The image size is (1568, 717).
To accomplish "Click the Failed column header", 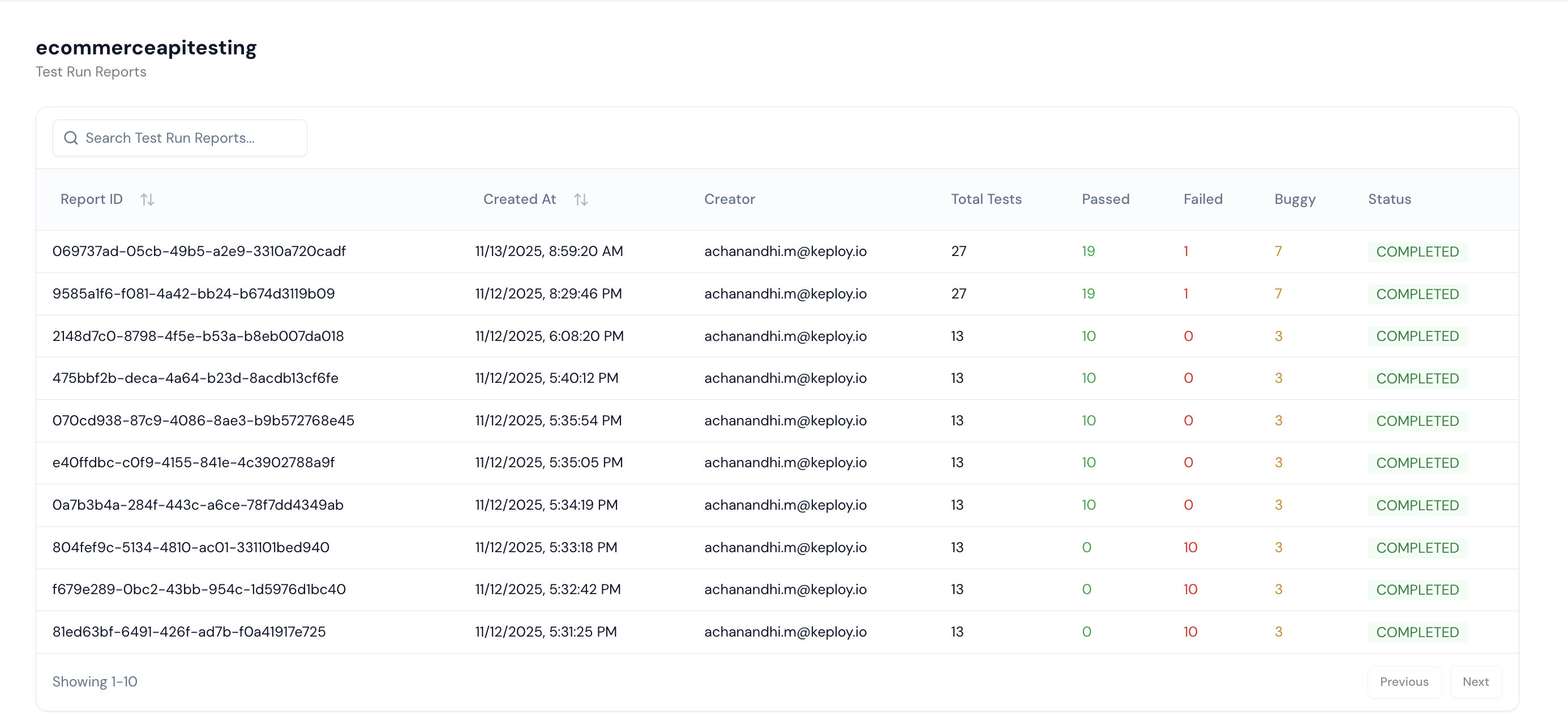I will tap(1203, 199).
